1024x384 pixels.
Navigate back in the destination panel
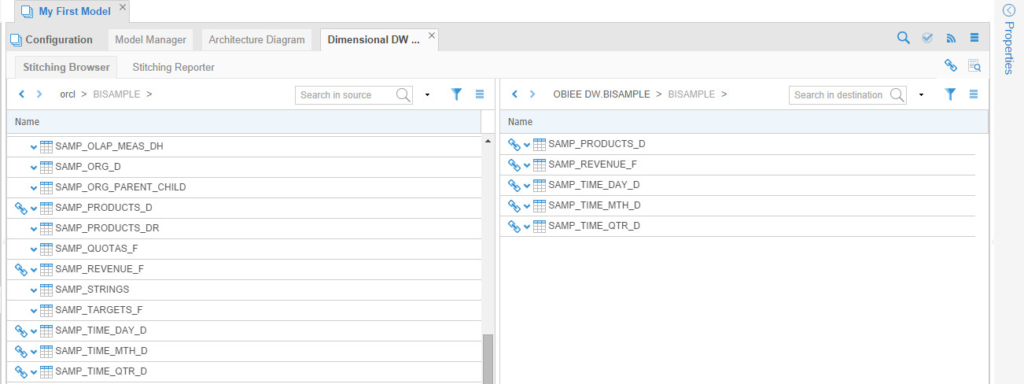pos(515,94)
